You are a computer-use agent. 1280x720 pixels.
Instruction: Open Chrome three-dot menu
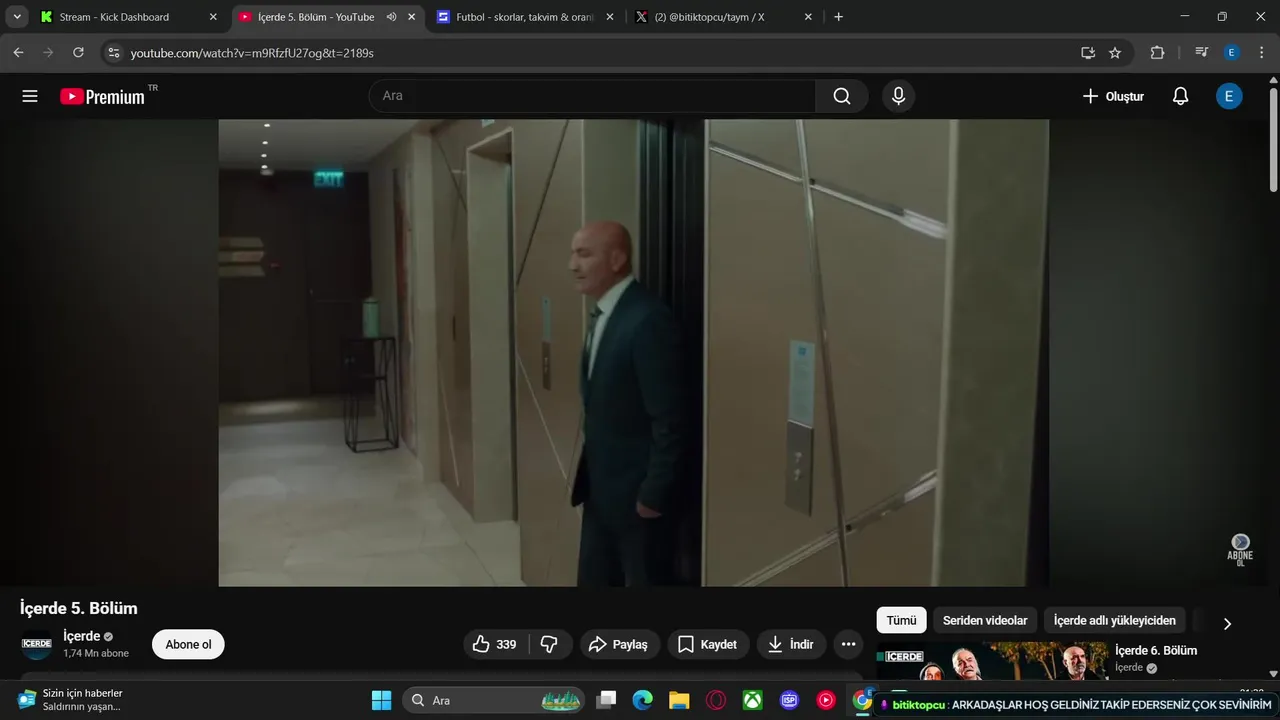(x=1260, y=52)
